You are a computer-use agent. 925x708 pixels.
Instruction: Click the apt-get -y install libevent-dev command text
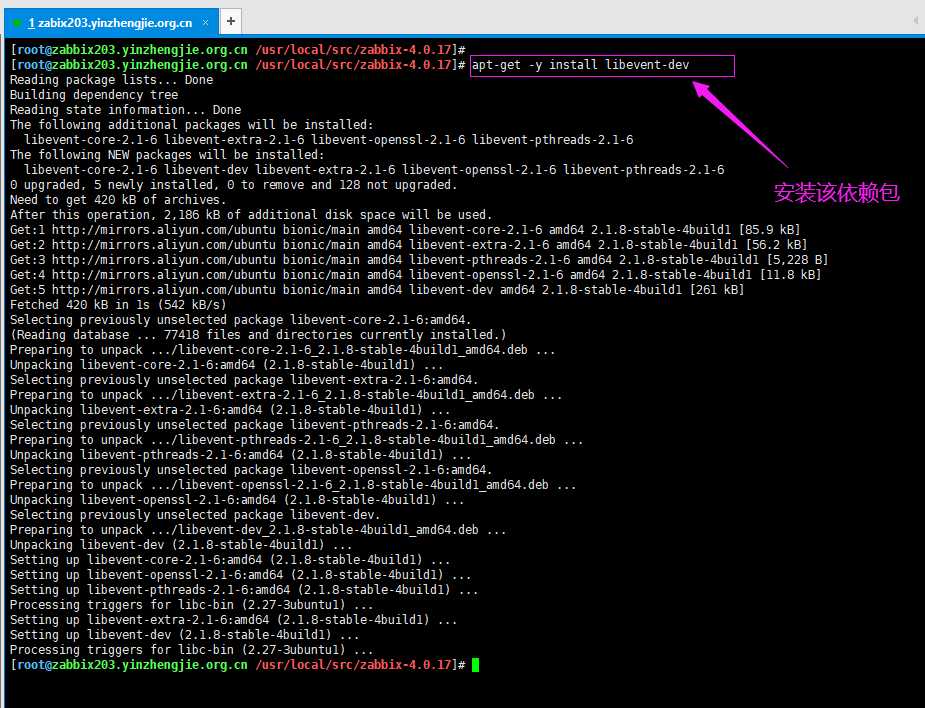580,65
